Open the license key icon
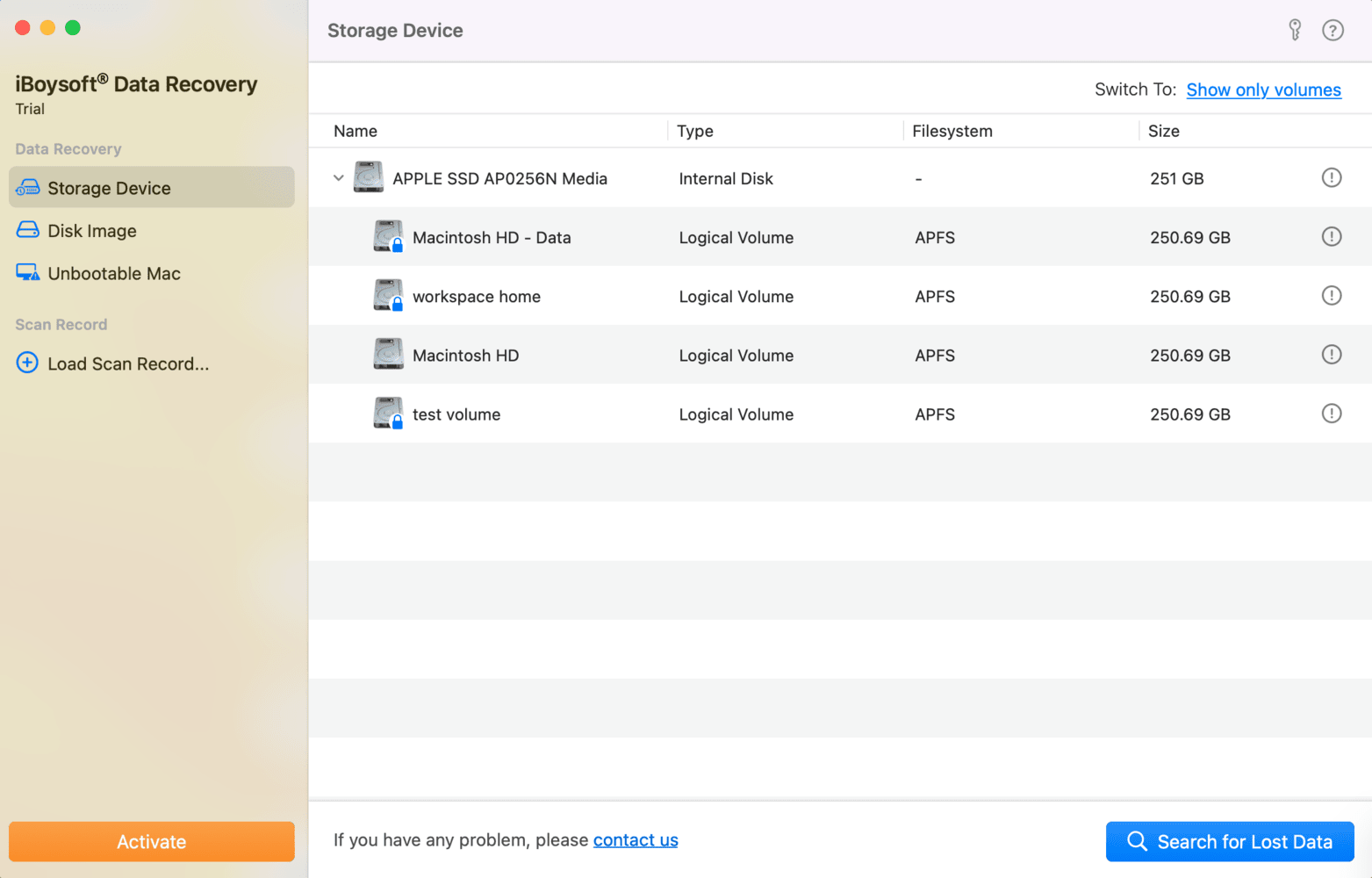The image size is (1372, 878). 1295,30
